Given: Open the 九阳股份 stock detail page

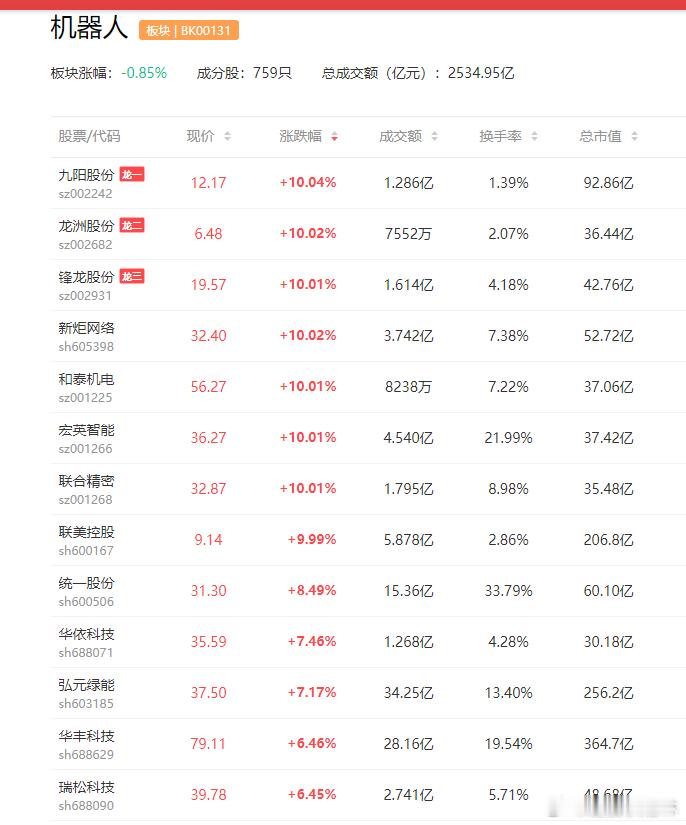Looking at the screenshot, I should coord(82,174).
